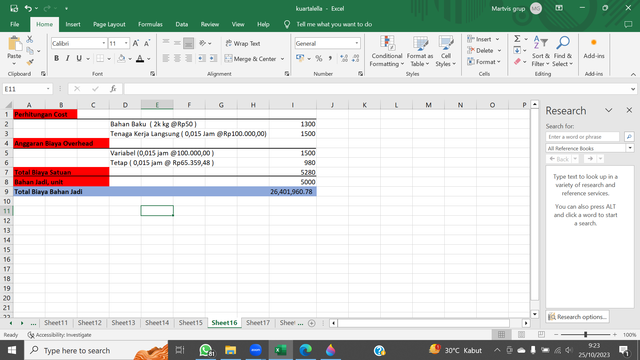Switch to Sheet15 tab
Image resolution: width=640 pixels, height=360 pixels.
[190, 323]
